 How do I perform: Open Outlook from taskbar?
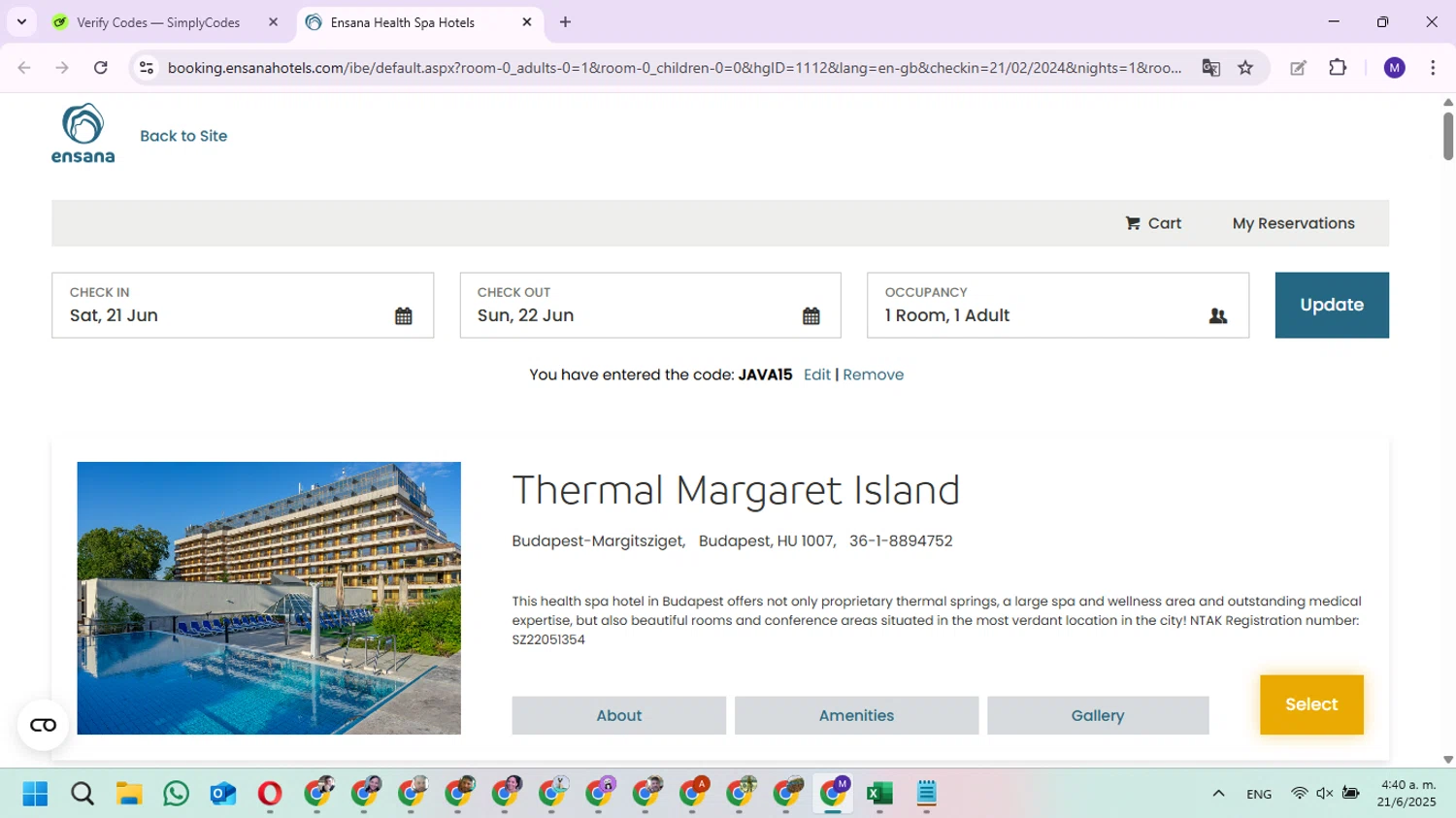click(223, 794)
